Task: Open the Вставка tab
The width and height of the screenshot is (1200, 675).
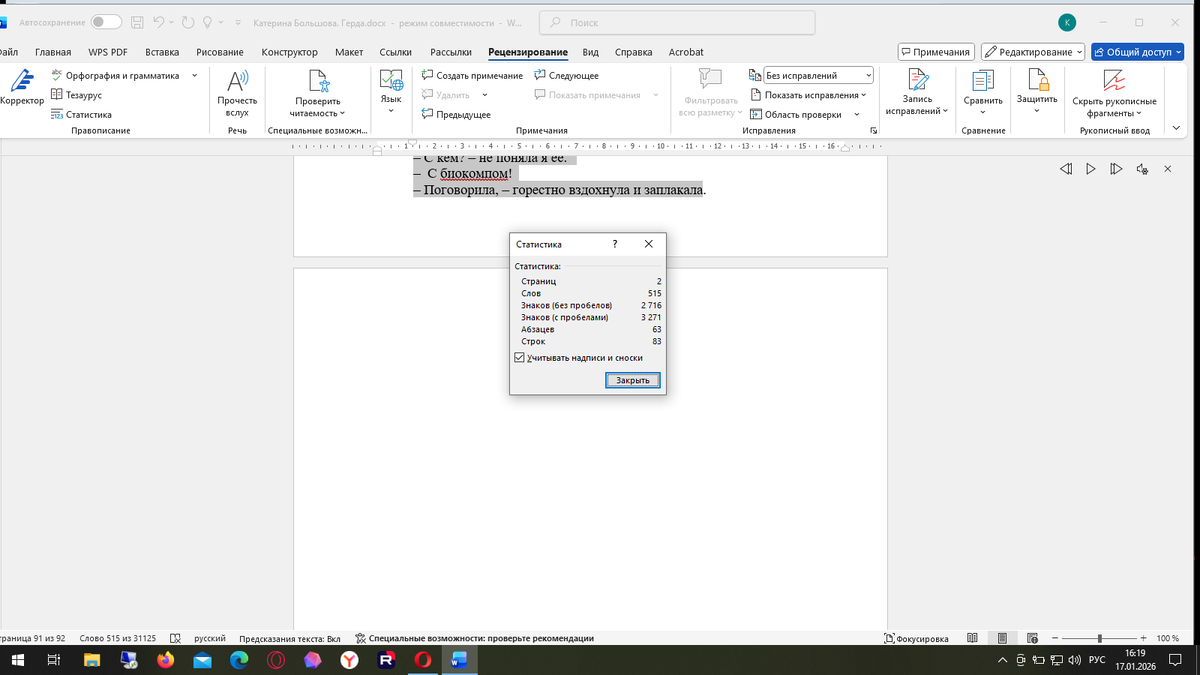Action: click(162, 52)
